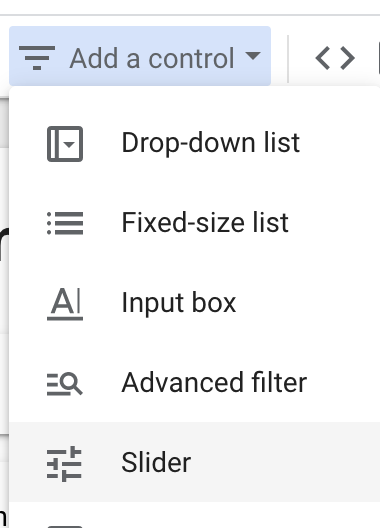This screenshot has height=528, width=380.
Task: Click the partially visible icon below Slider
Action: pyautogui.click(x=65, y=526)
